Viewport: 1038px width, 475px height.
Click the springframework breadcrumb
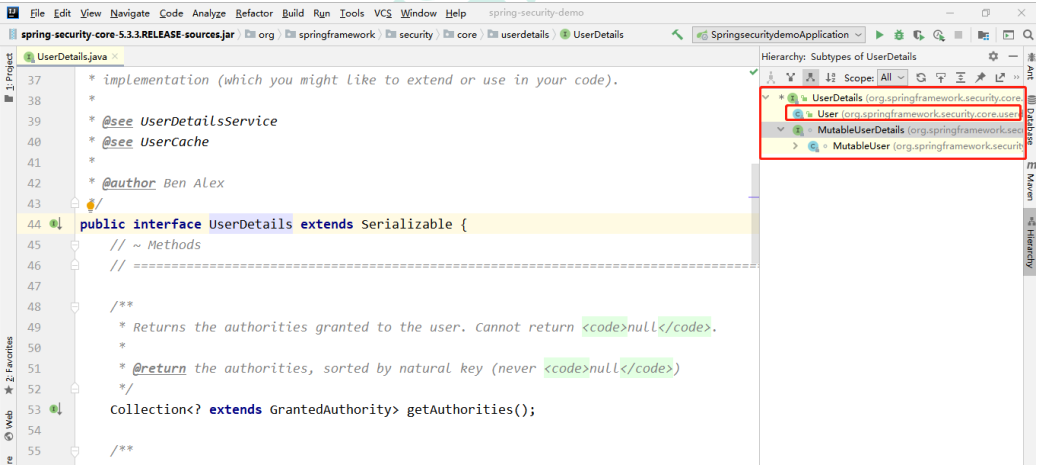(332, 34)
